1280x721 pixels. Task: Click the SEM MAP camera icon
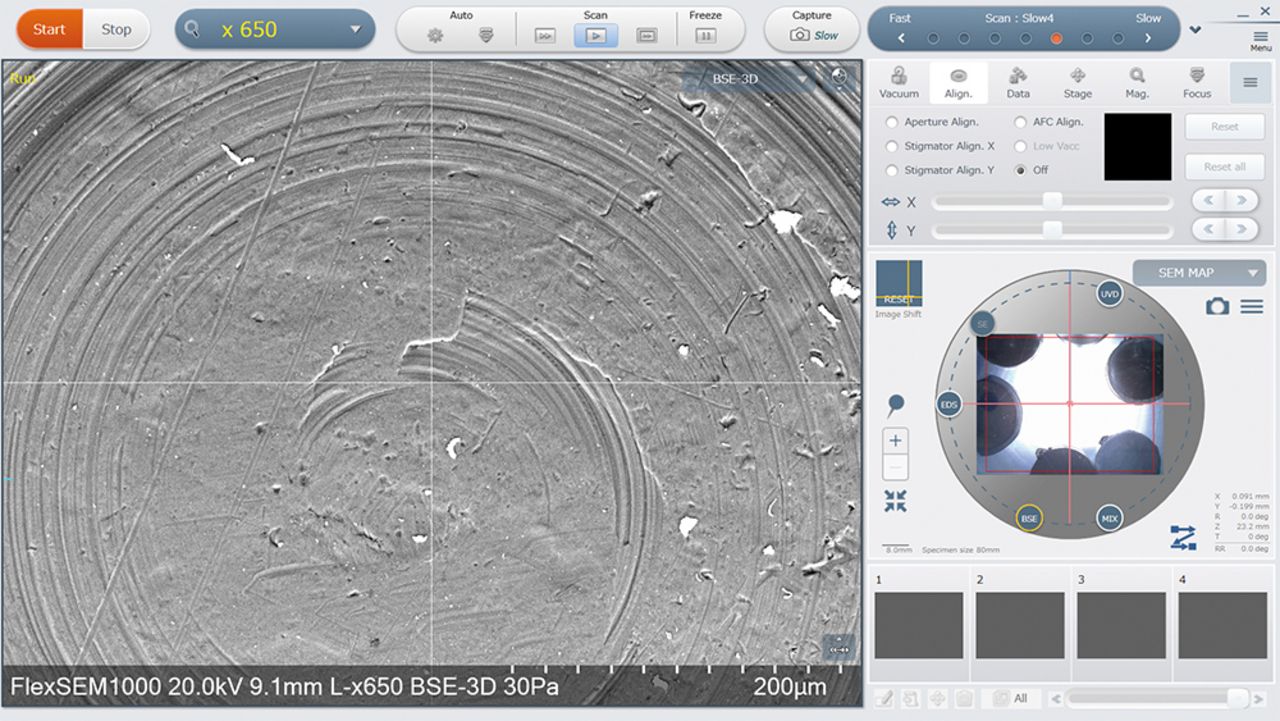(x=1217, y=306)
